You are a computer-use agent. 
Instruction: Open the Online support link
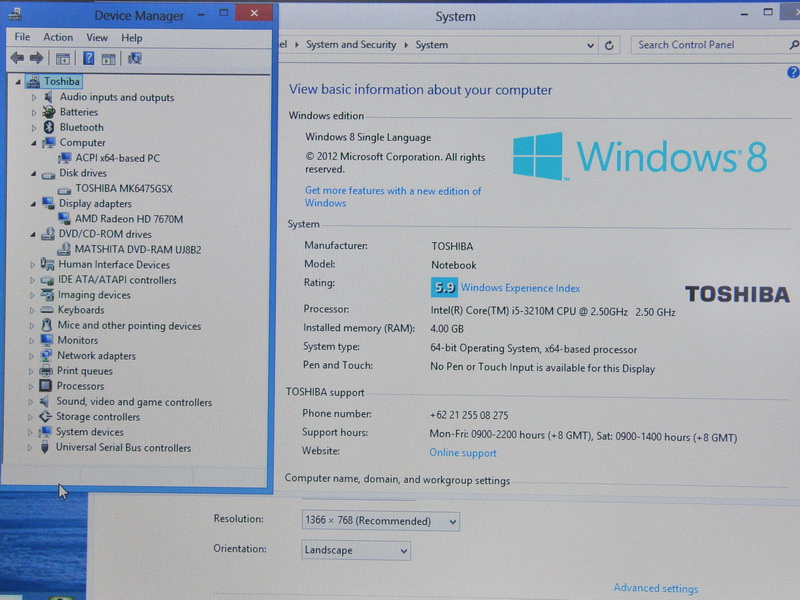point(463,453)
